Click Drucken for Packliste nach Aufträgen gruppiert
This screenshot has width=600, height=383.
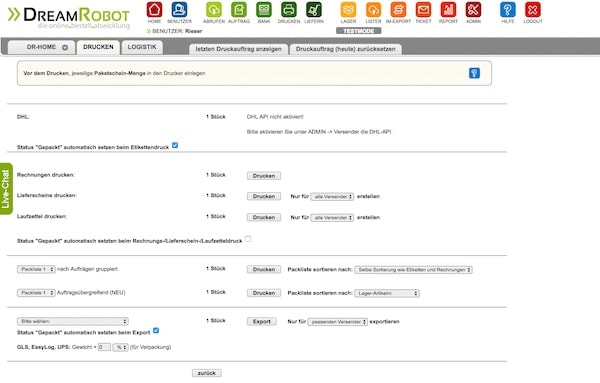[264, 269]
